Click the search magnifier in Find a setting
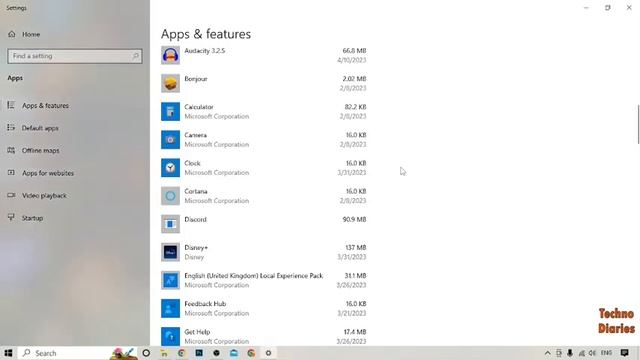 pos(135,56)
